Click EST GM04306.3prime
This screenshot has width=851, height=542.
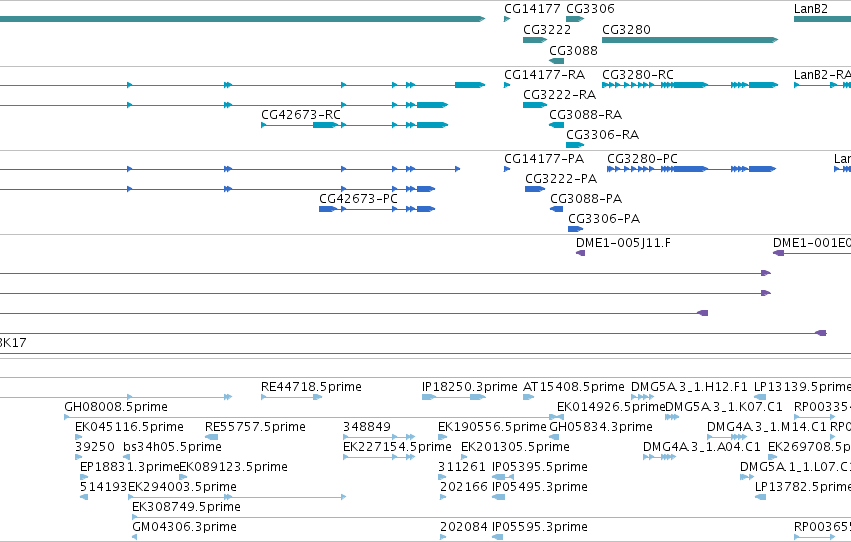click(184, 528)
